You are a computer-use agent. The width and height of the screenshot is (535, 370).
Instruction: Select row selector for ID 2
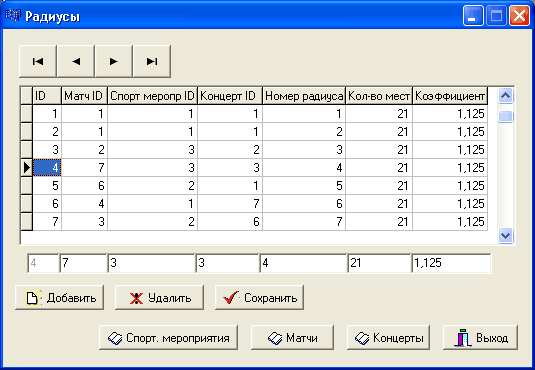point(27,132)
